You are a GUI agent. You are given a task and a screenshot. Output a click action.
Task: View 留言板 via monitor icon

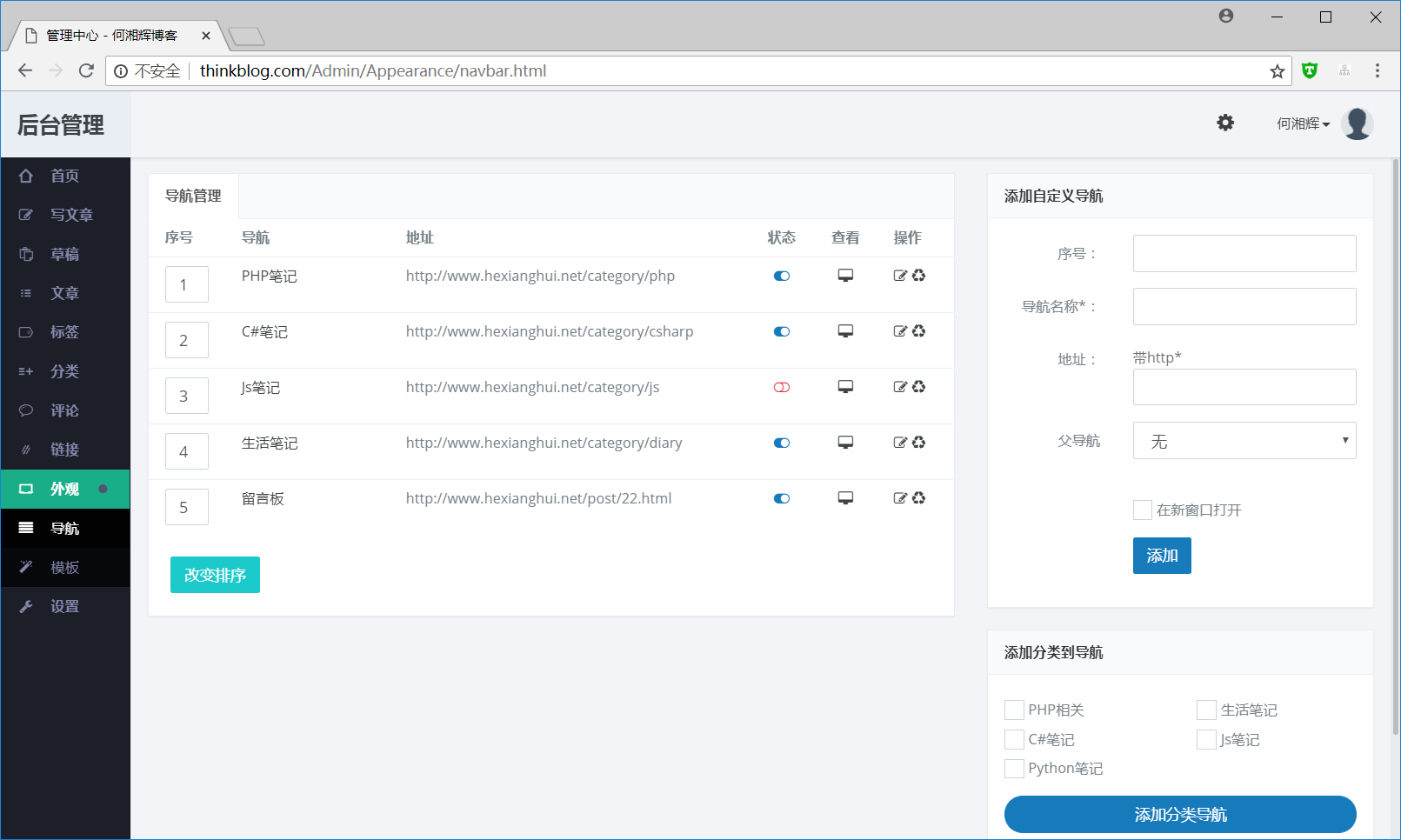click(x=845, y=498)
